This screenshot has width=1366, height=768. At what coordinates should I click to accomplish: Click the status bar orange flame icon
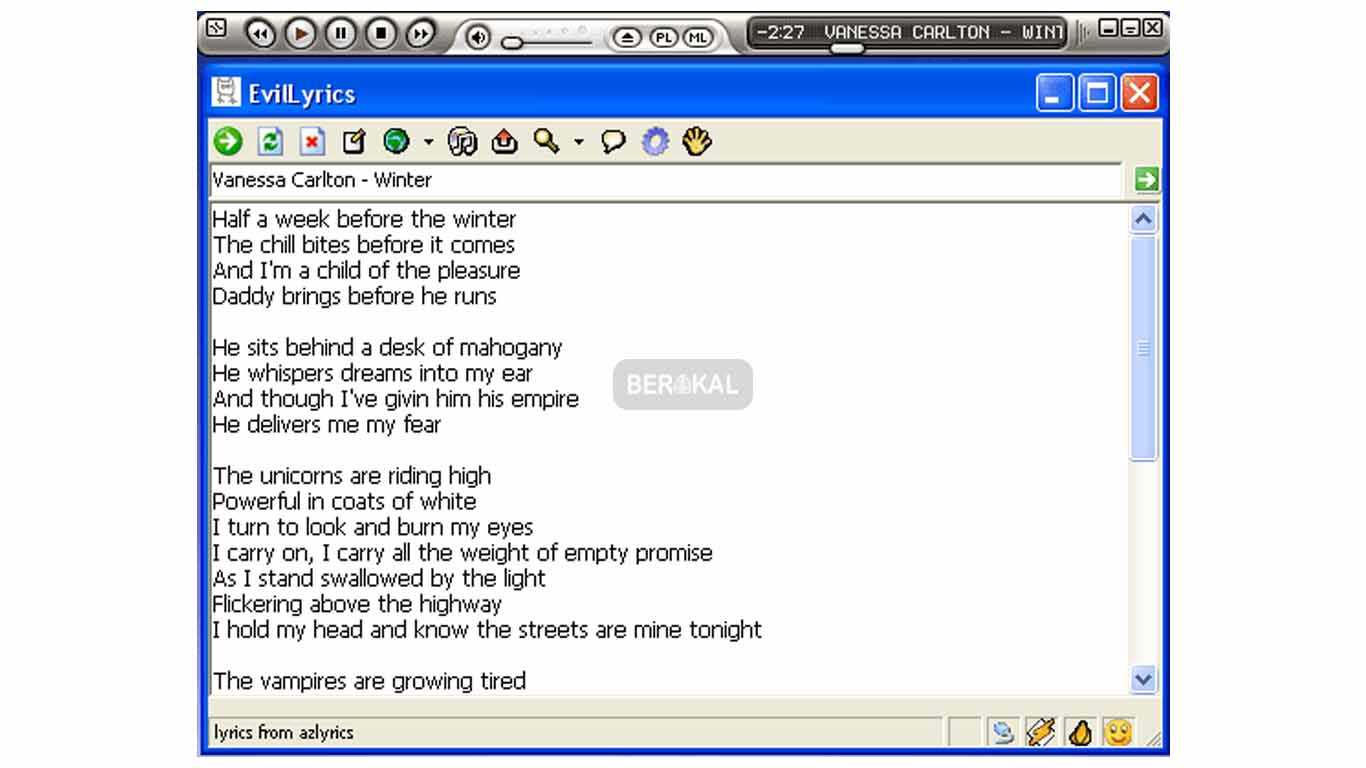1080,733
